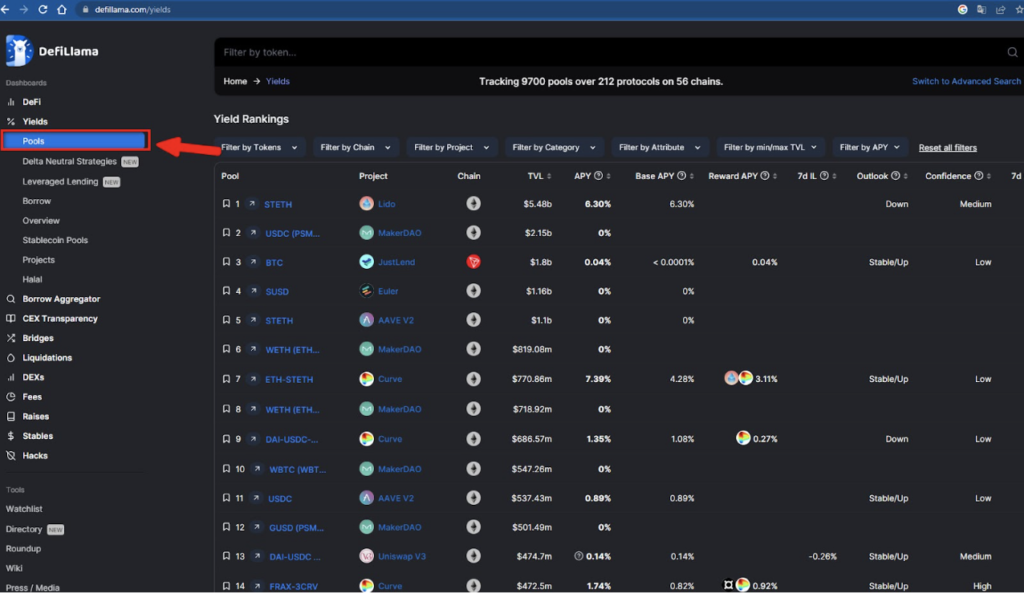Click the Confidence info icon
Image resolution: width=1024 pixels, height=594 pixels.
(978, 176)
